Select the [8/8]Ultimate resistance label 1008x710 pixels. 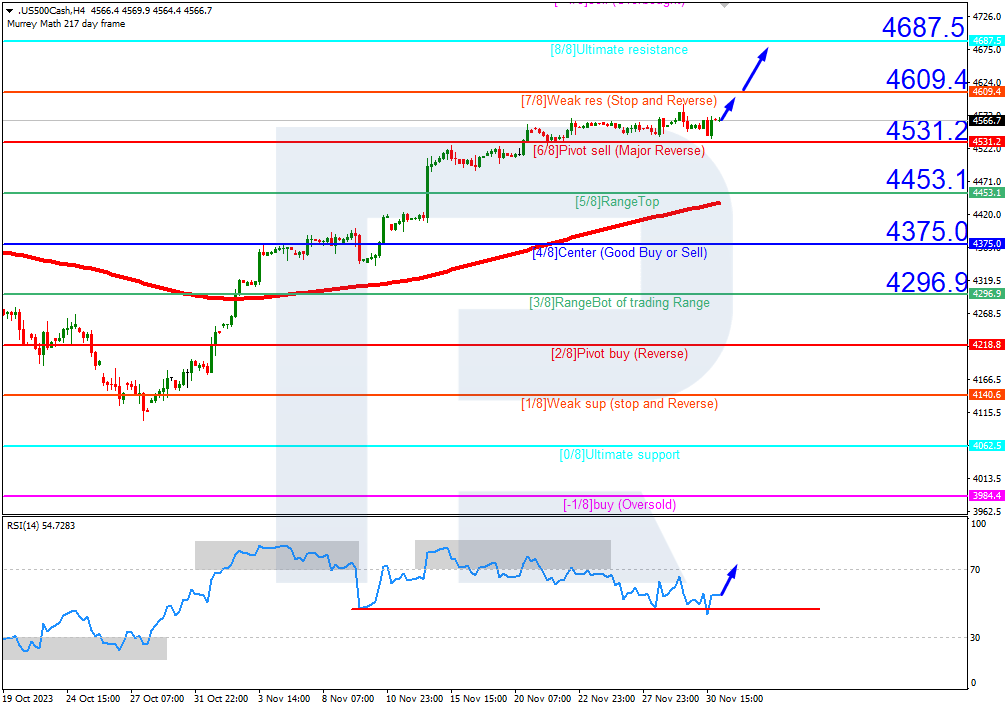[x=619, y=50]
